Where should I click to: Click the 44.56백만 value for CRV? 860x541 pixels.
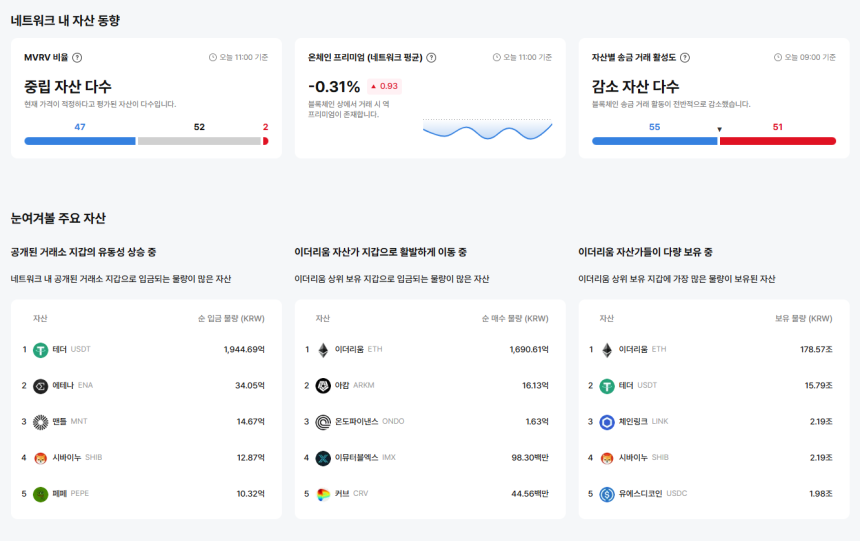point(530,494)
